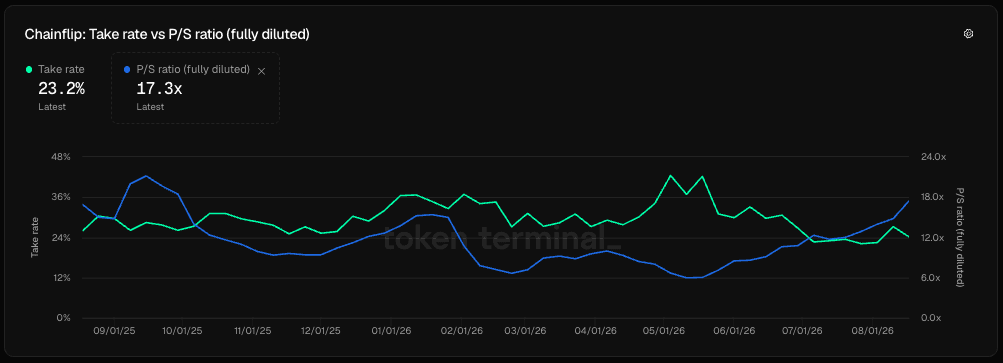Click the vertical Take rate axis title
The image size is (1003, 363).
(35, 238)
